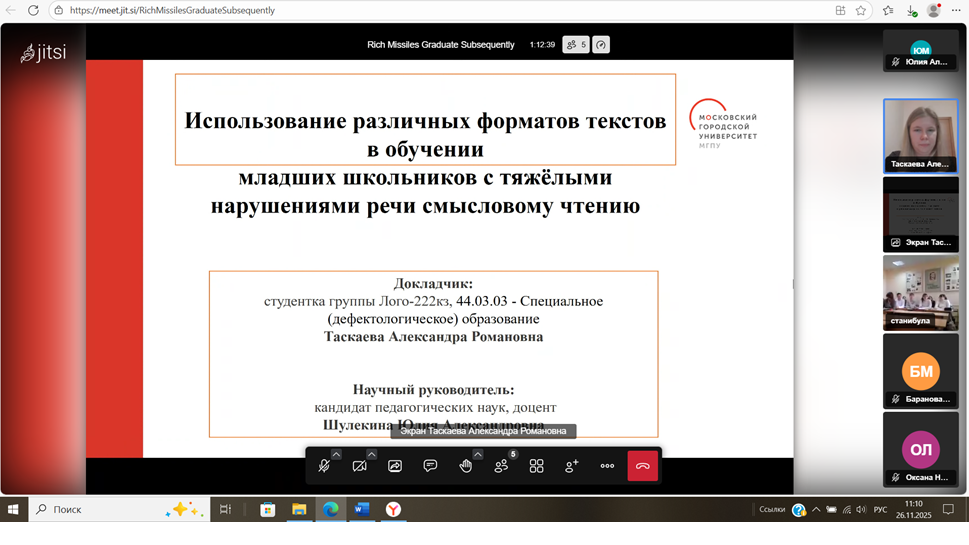The image size is (969, 545).
Task: Leave the meeting with red hangup button
Action: (x=642, y=466)
